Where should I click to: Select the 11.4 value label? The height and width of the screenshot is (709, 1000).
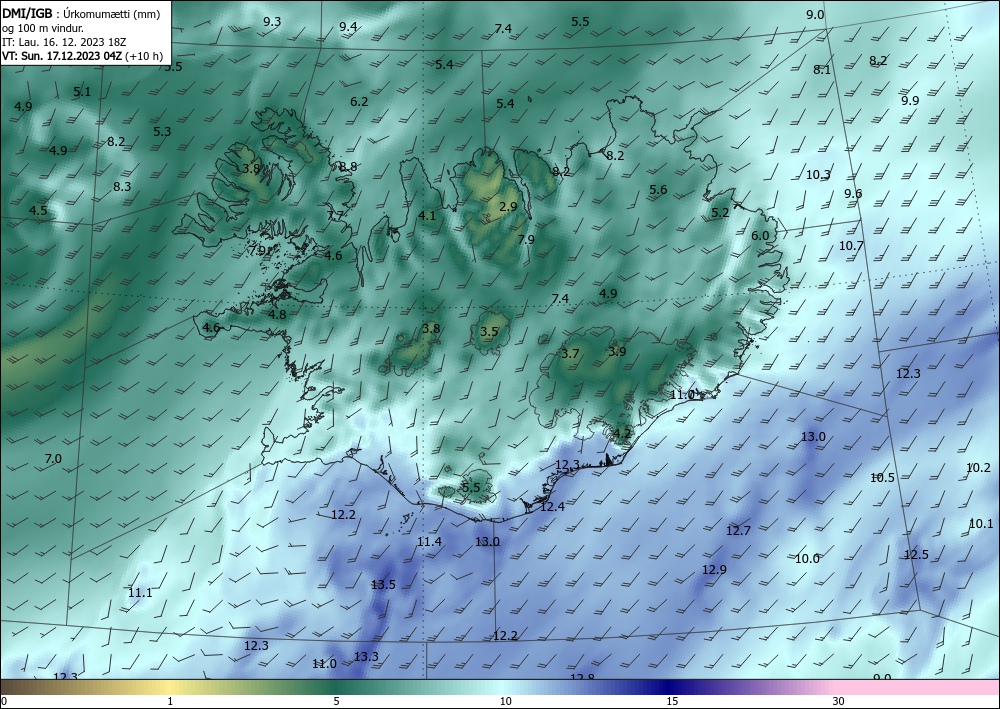(429, 542)
